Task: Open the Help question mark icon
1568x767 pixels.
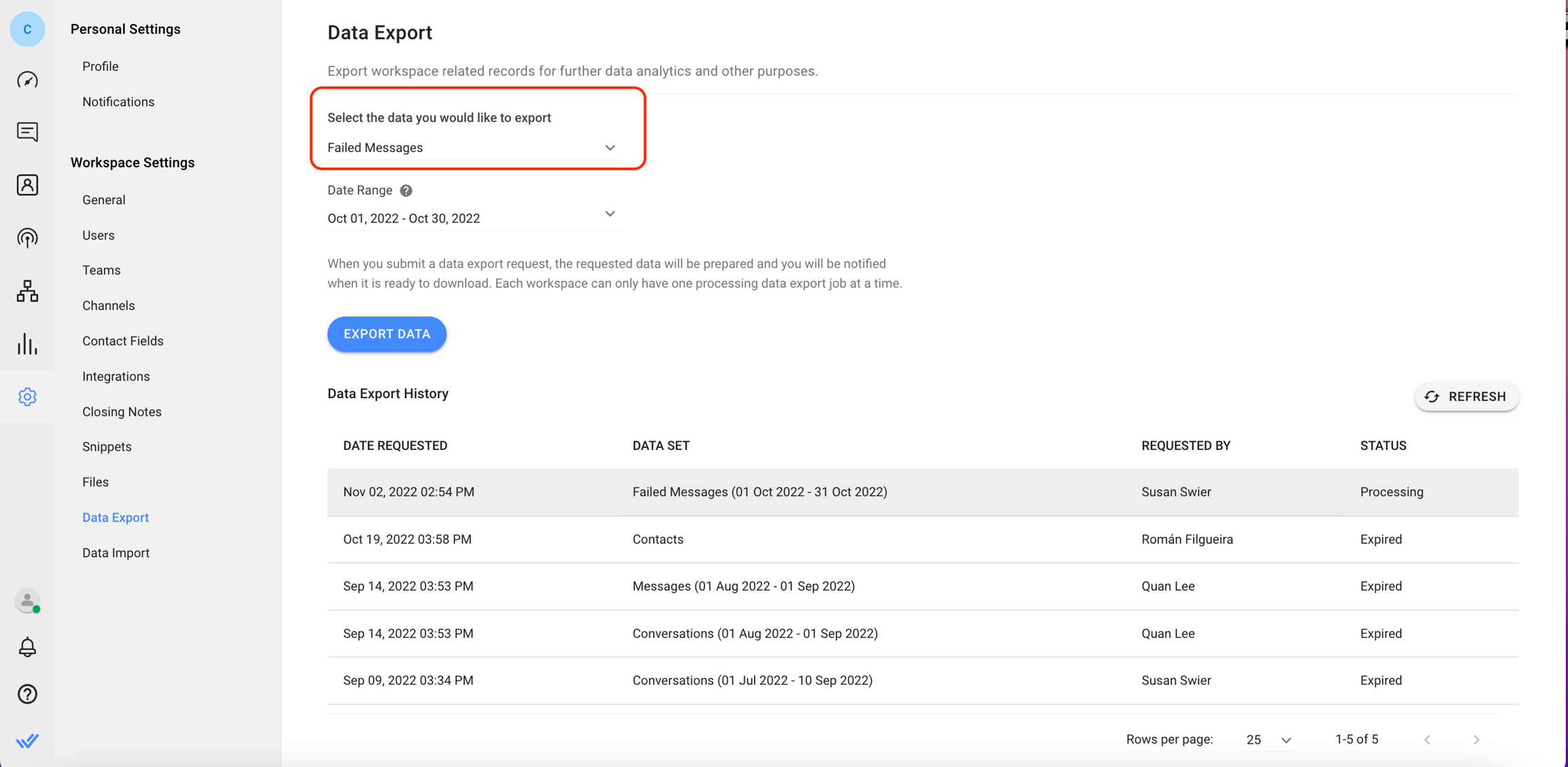Action: tap(27, 693)
